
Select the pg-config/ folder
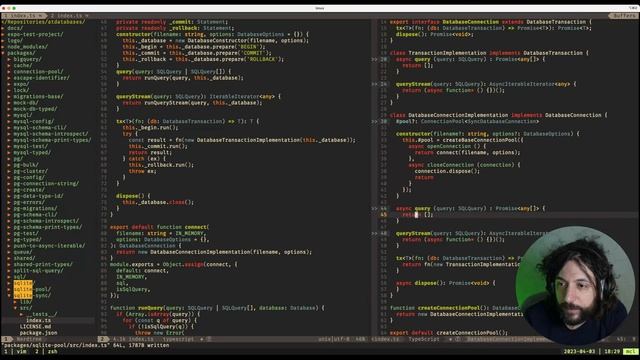(29, 178)
